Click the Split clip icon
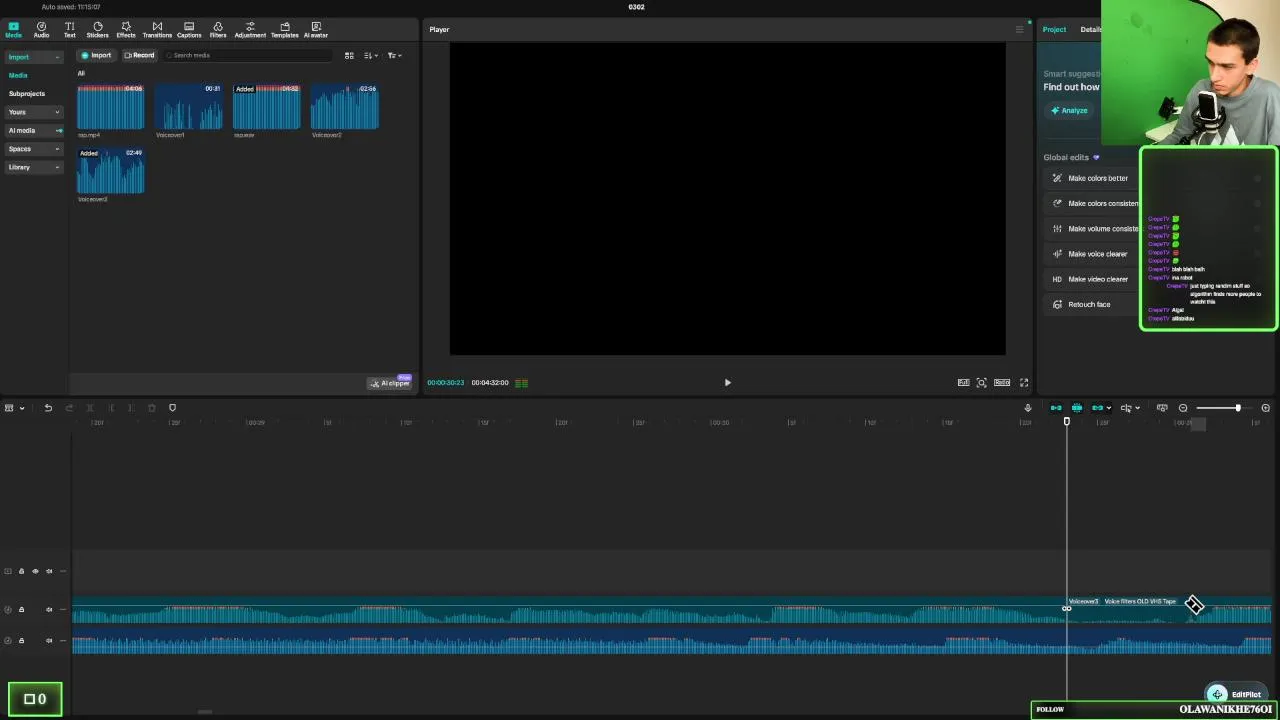 [x=90, y=408]
